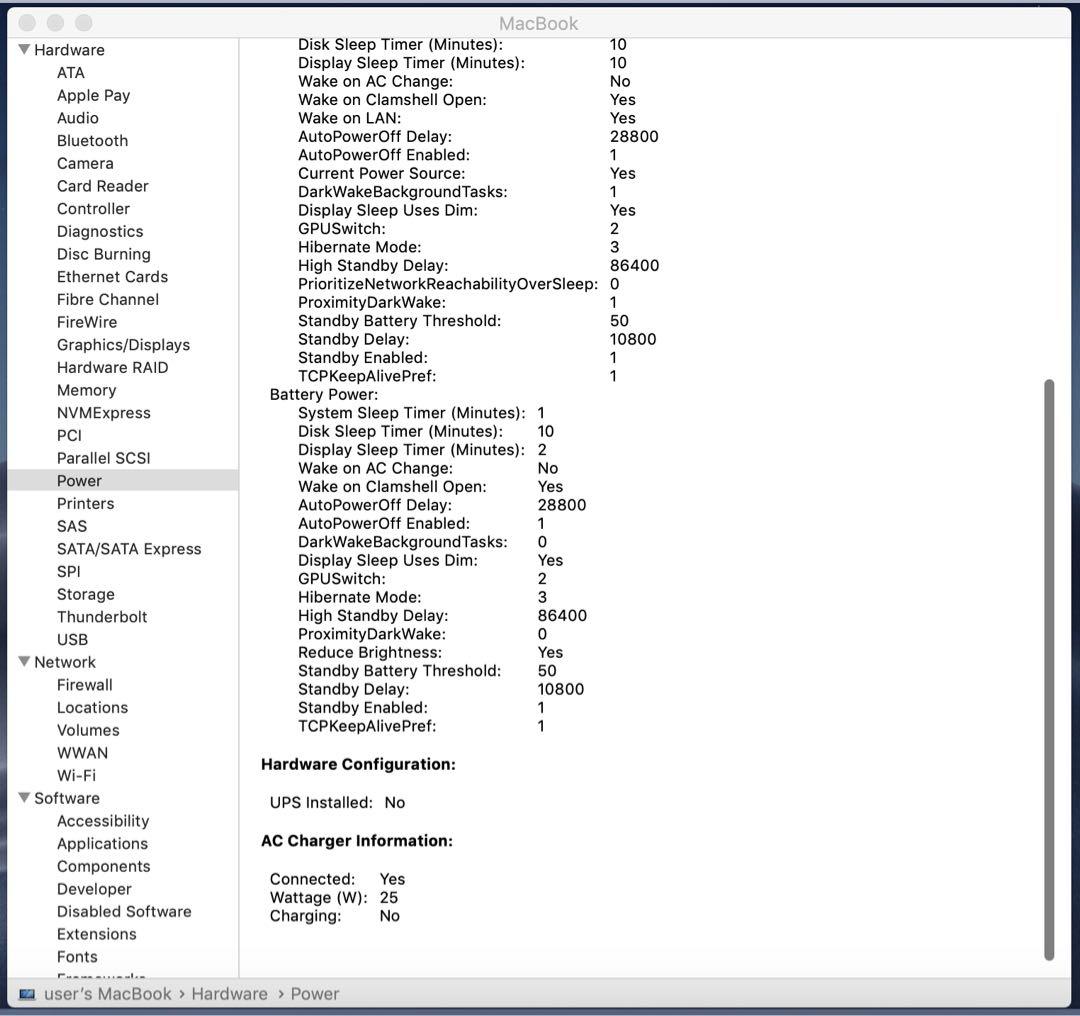Select the highlighted Power item

[79, 481]
